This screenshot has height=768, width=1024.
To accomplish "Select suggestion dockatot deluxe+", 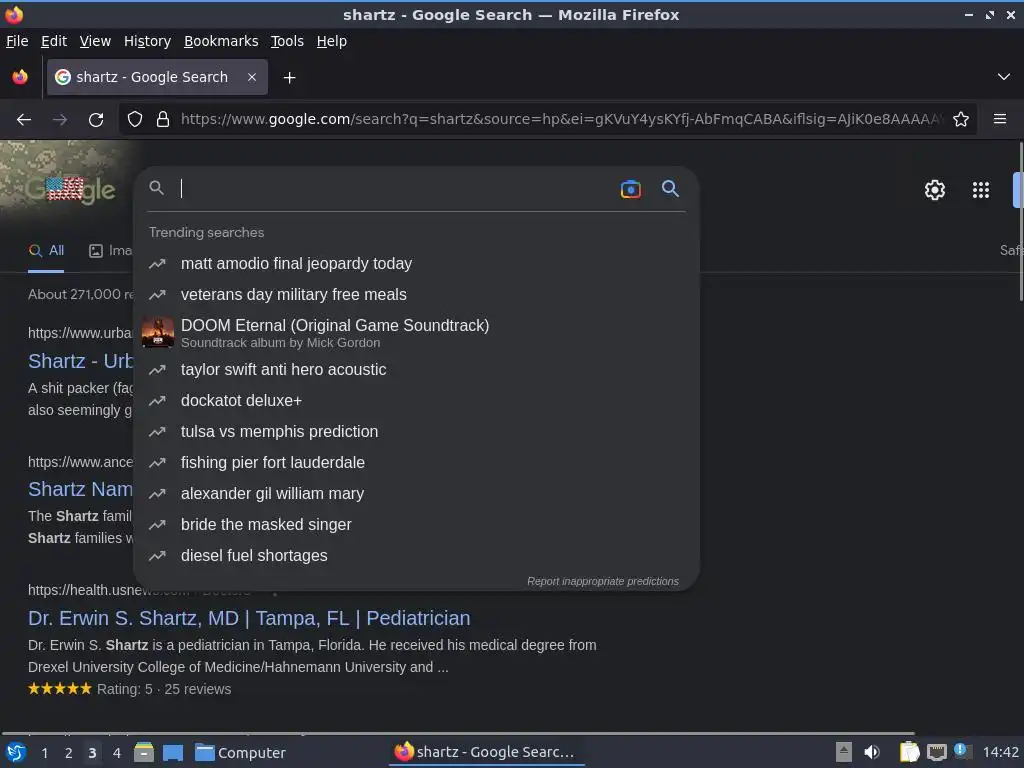I will coord(416,400).
